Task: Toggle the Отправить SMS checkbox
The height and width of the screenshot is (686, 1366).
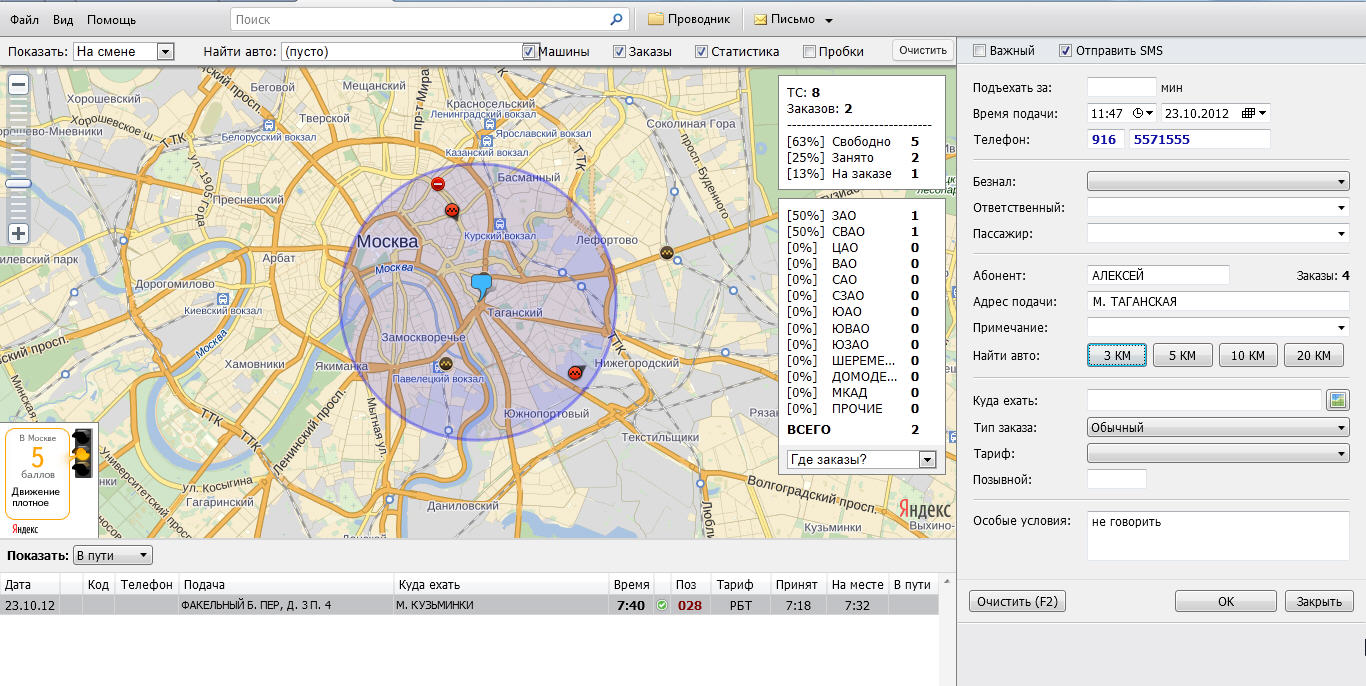Action: (x=1066, y=50)
